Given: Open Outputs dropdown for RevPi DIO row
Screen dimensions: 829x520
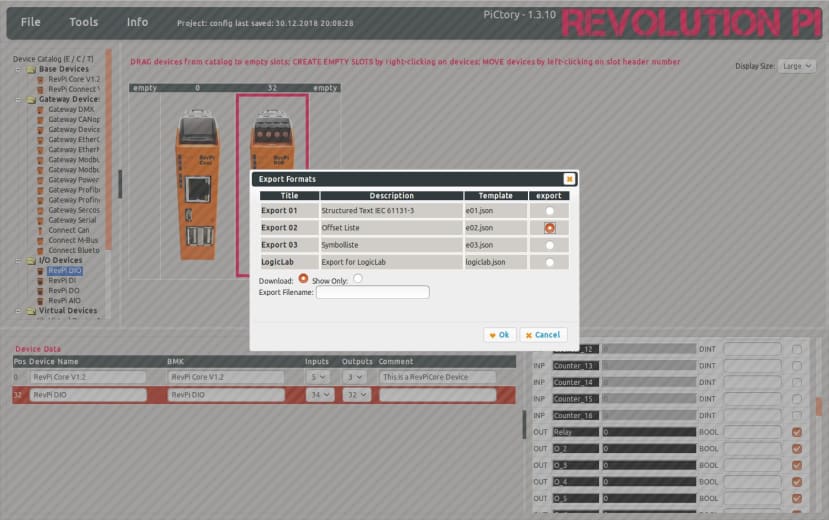Looking at the screenshot, I should click(356, 395).
